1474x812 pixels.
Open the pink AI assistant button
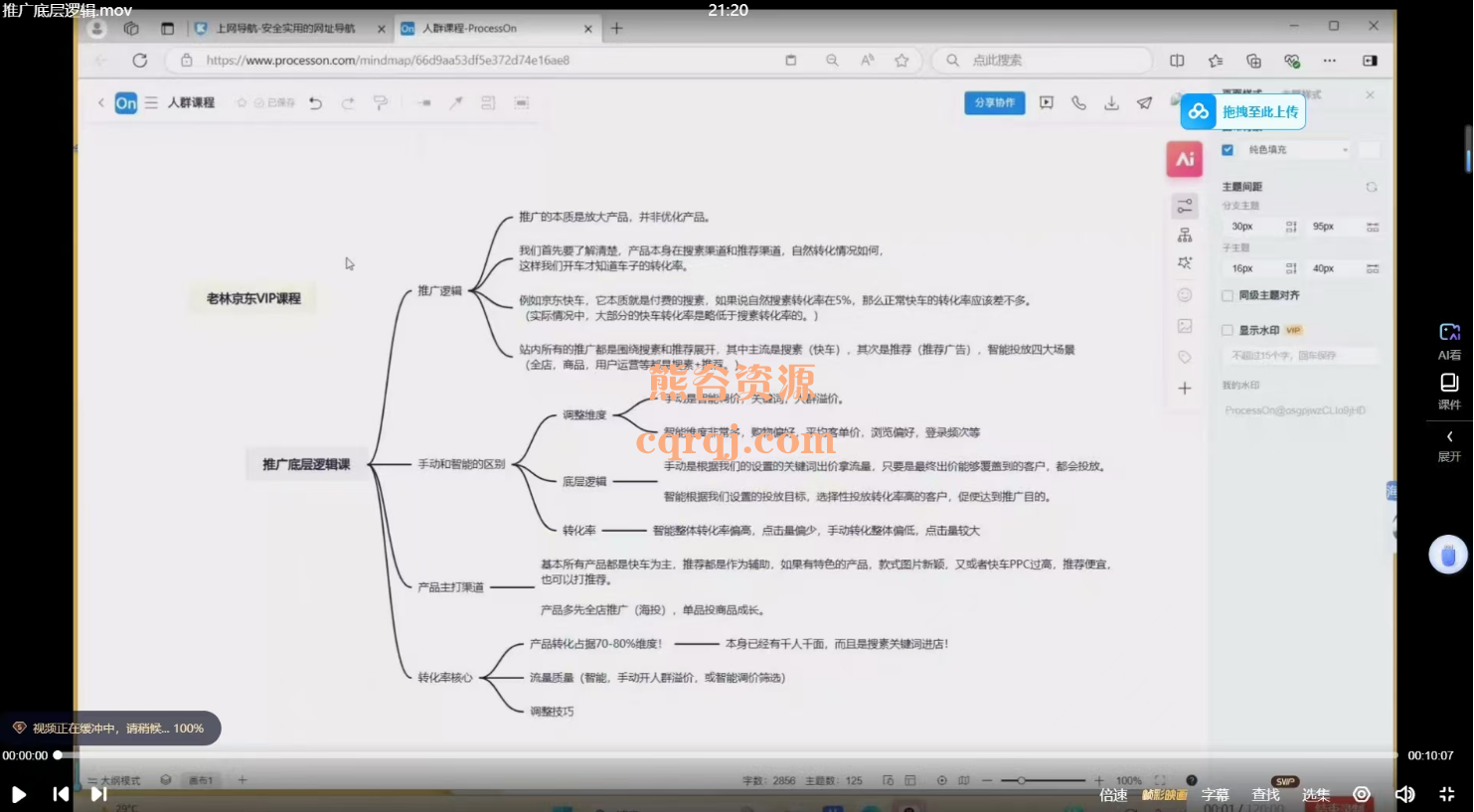pos(1185,159)
